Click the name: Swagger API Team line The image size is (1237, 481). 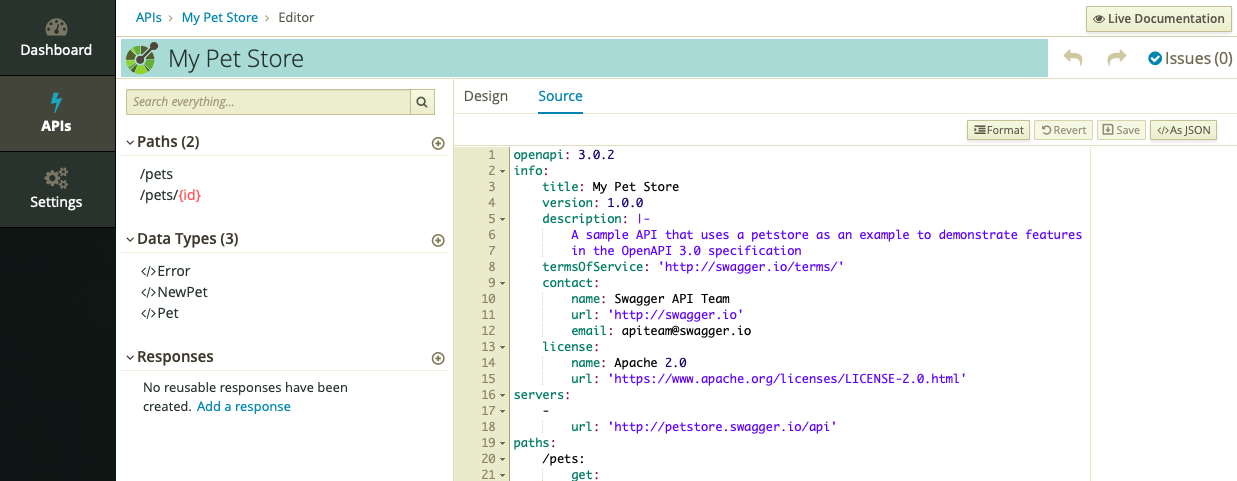click(650, 299)
